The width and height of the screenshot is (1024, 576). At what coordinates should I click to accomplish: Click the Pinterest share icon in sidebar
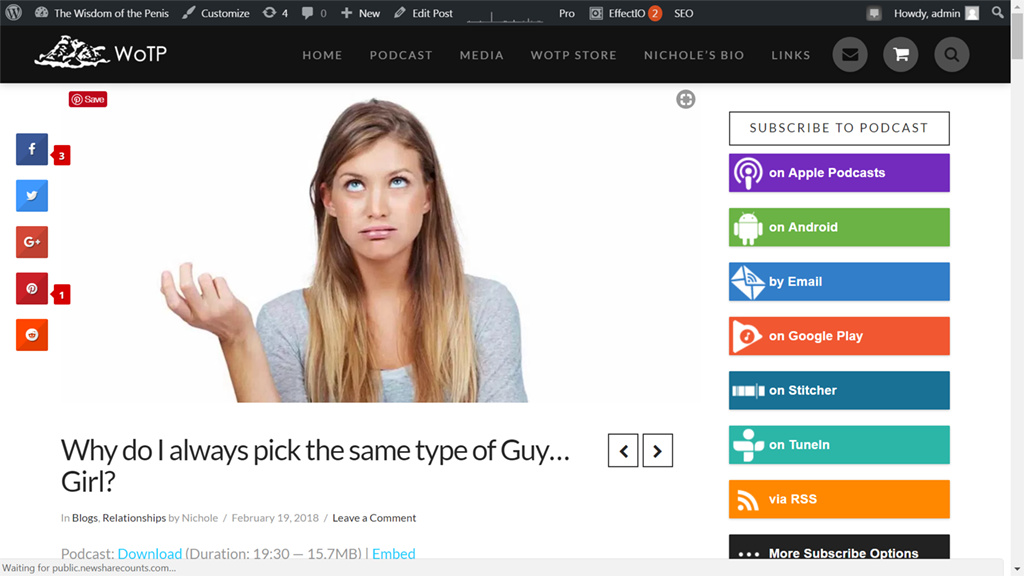[32, 289]
